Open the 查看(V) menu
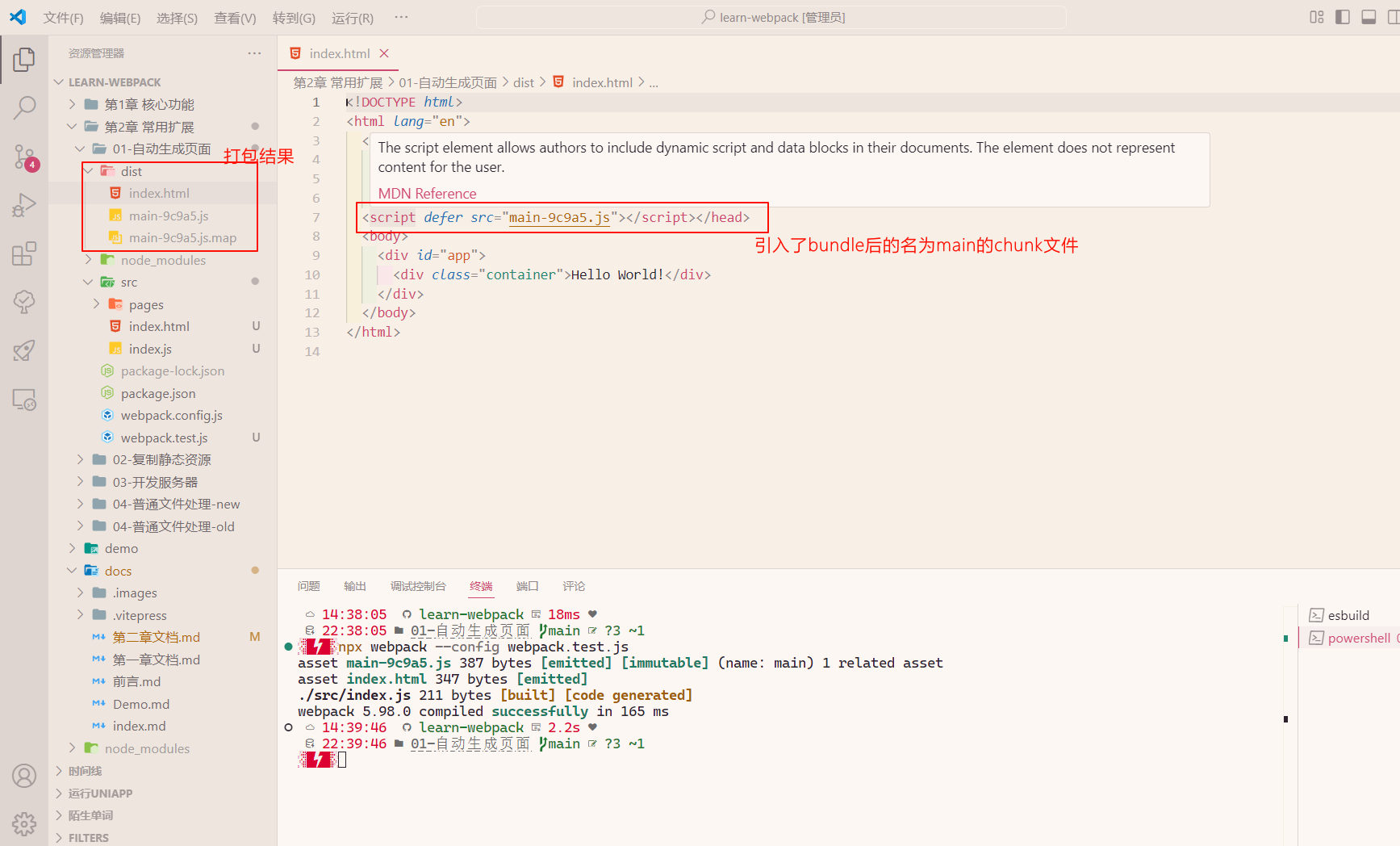 [235, 18]
